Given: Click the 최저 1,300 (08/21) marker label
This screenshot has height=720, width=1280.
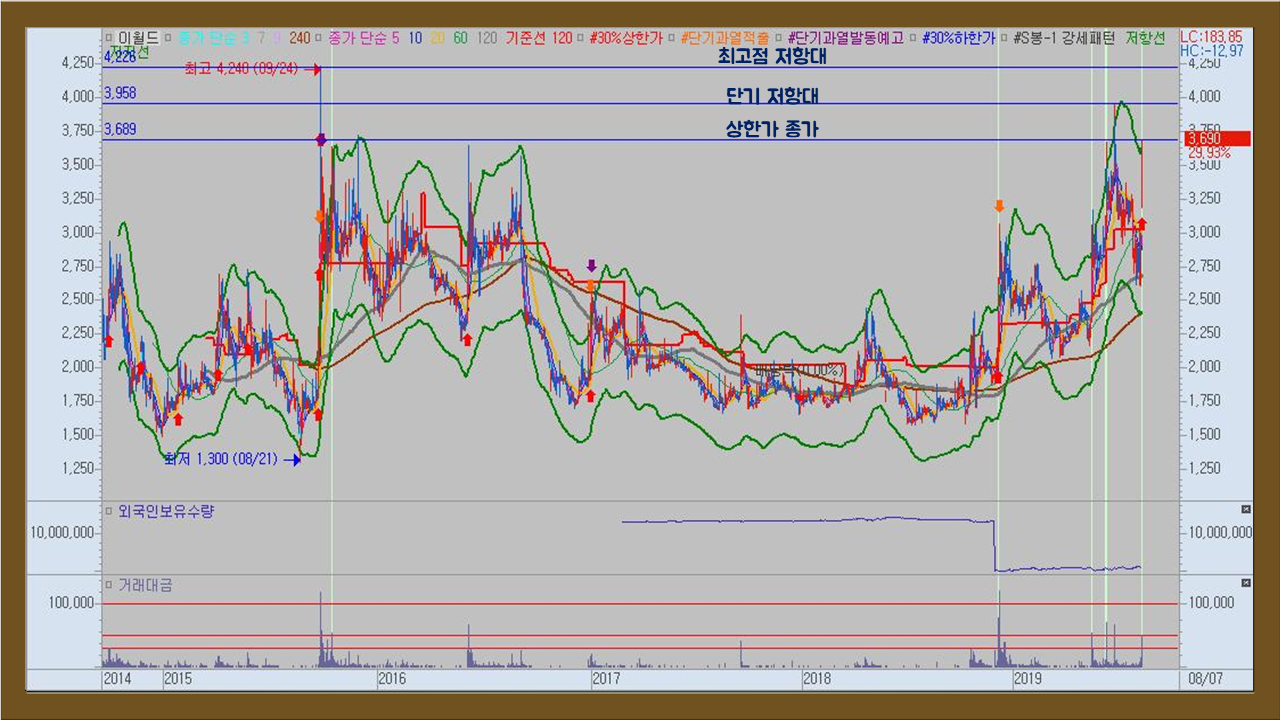Looking at the screenshot, I should 223,459.
